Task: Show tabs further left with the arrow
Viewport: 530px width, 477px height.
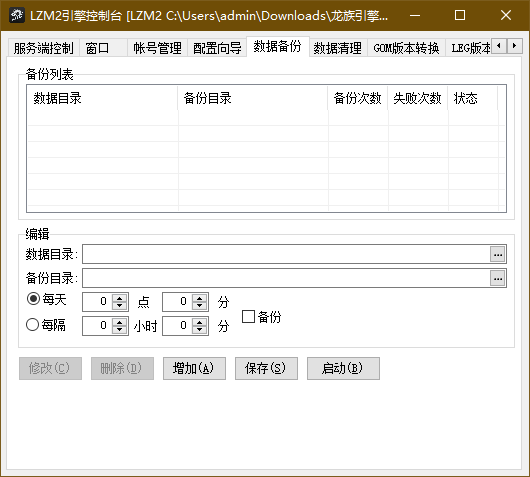Action: pyautogui.click(x=499, y=45)
